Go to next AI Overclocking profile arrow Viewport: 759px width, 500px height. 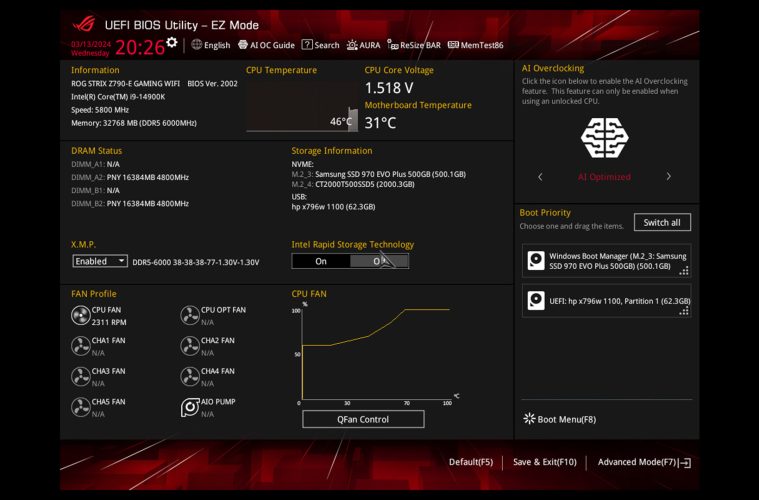click(x=668, y=177)
